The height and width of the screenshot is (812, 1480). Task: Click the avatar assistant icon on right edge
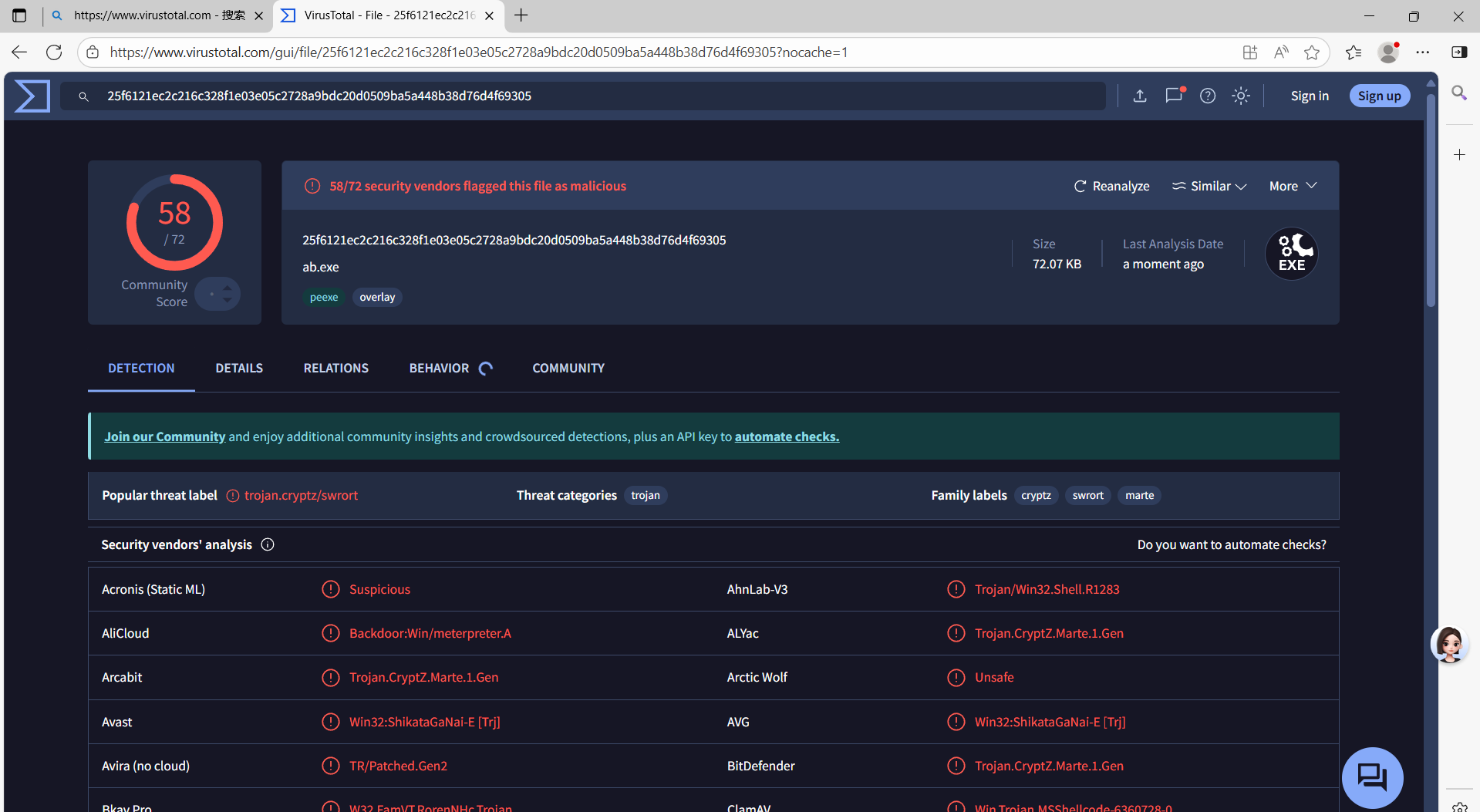tap(1450, 644)
